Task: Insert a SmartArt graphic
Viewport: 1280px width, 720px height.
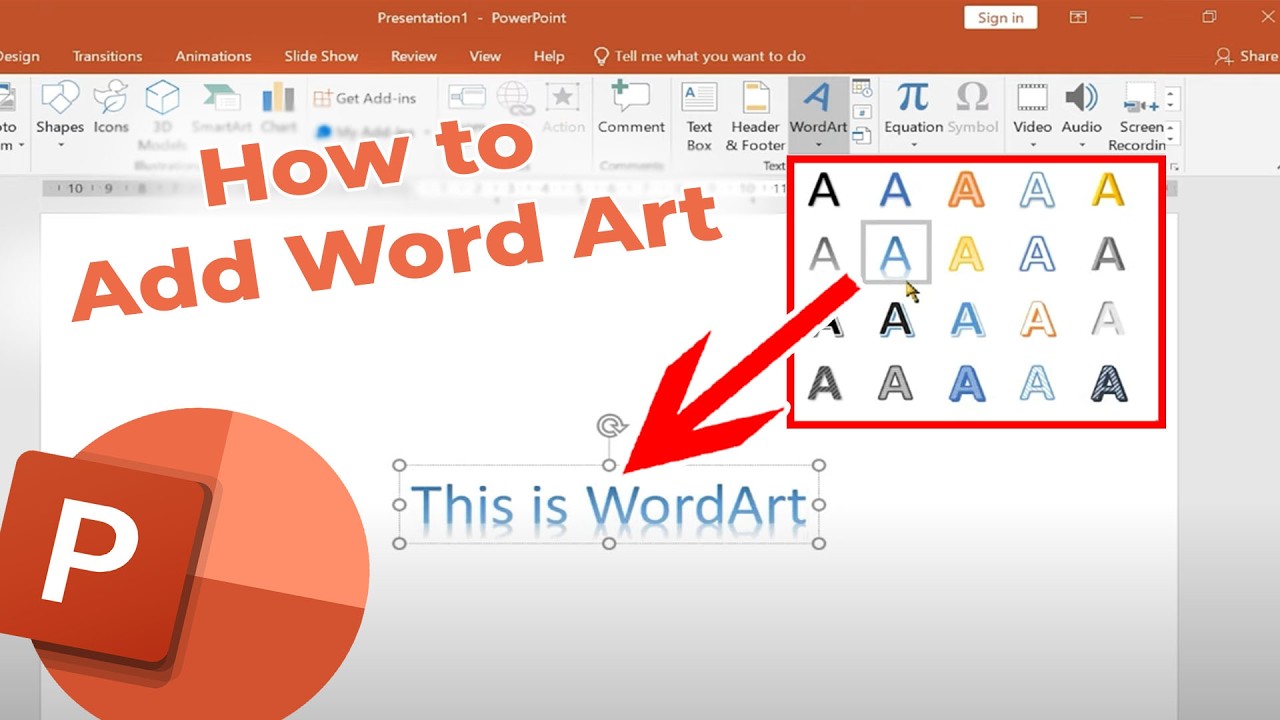Action: click(x=220, y=108)
